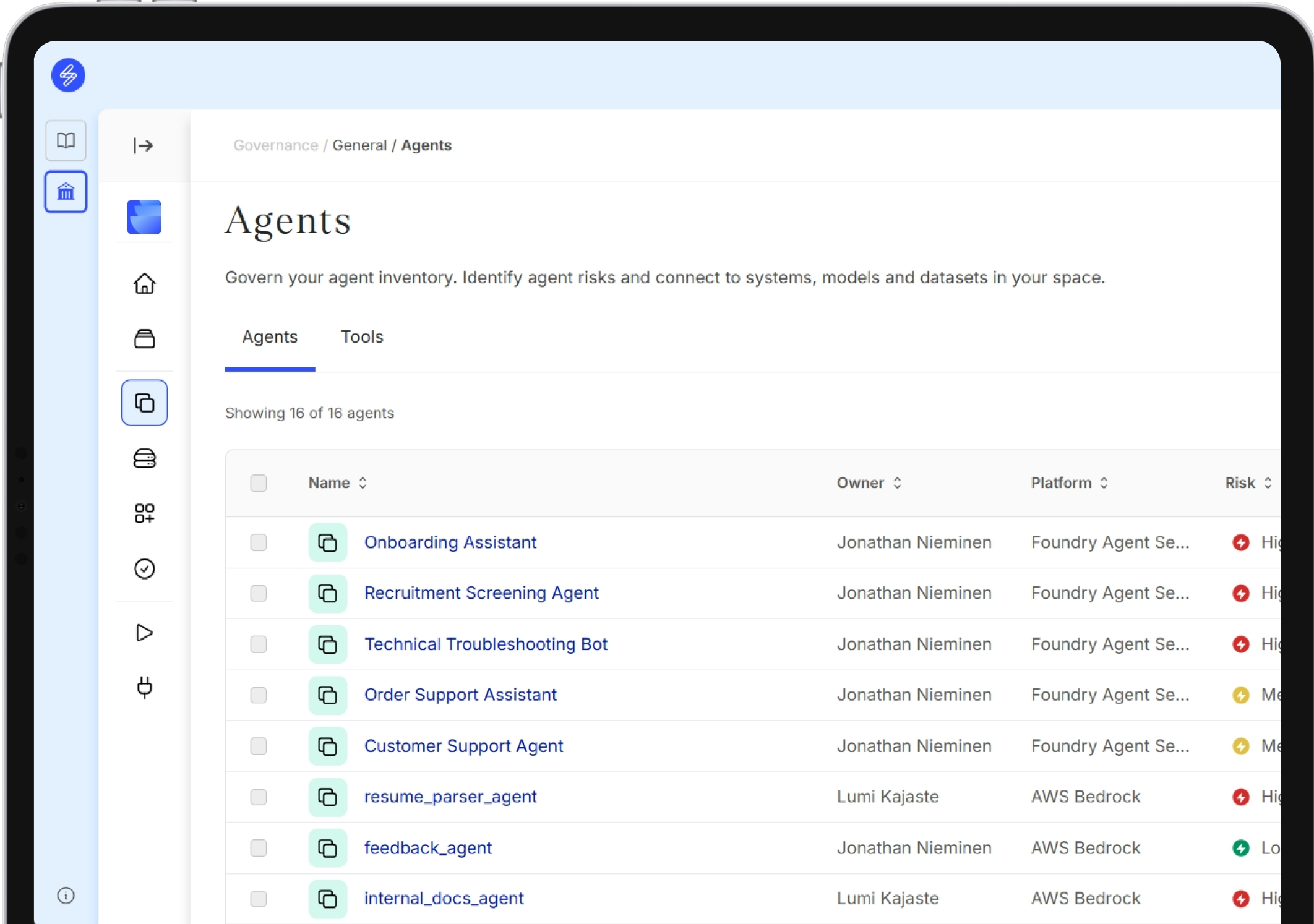Click the agent icon beside Technical Troubleshooting Bot
The height and width of the screenshot is (924, 1314).
tap(328, 644)
